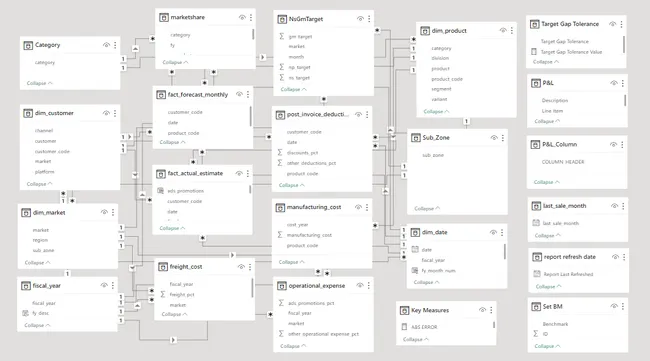650x361 pixels.
Task: Open more options for dim_product table
Action: [512, 30]
